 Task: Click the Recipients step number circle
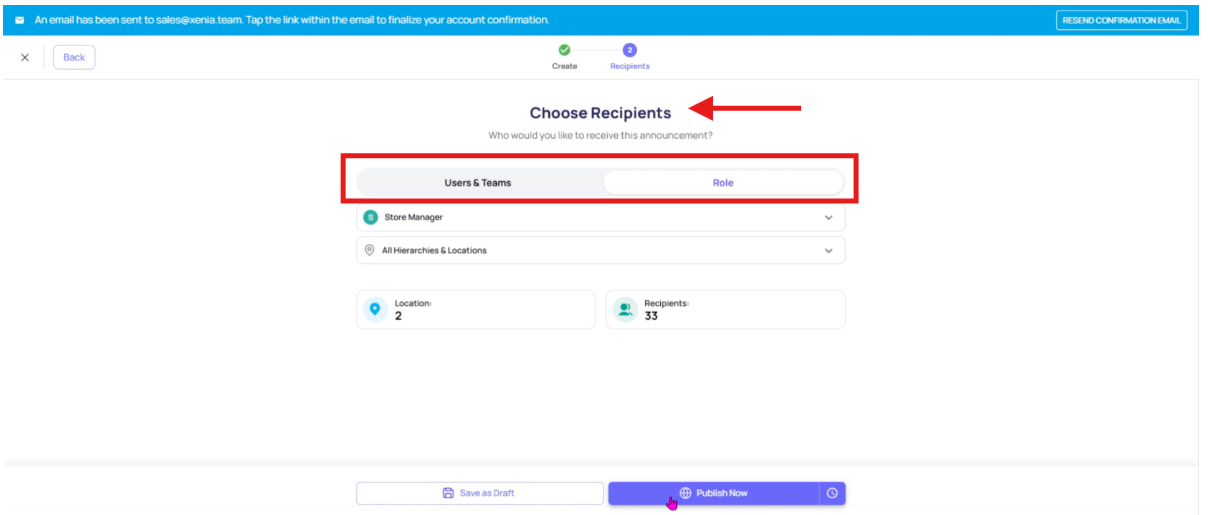[x=629, y=49]
